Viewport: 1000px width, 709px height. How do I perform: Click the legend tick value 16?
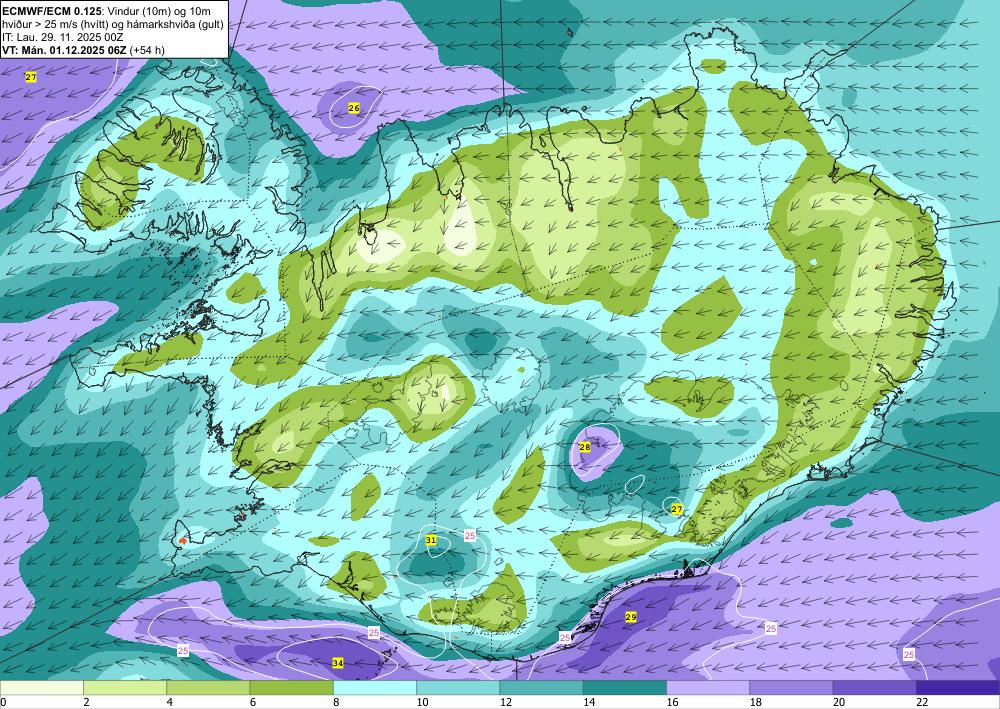click(672, 702)
